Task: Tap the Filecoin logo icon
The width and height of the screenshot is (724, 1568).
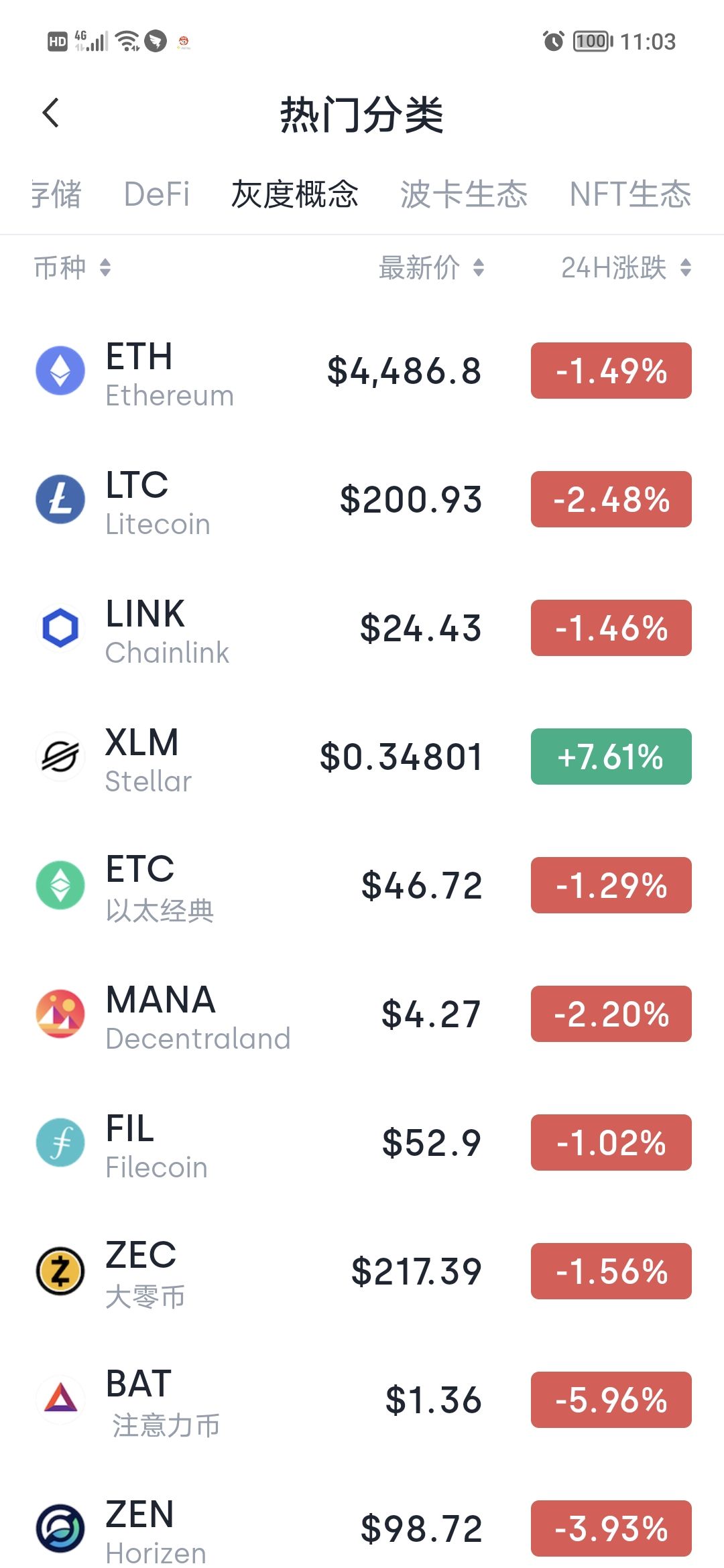Action: pyautogui.click(x=60, y=1142)
